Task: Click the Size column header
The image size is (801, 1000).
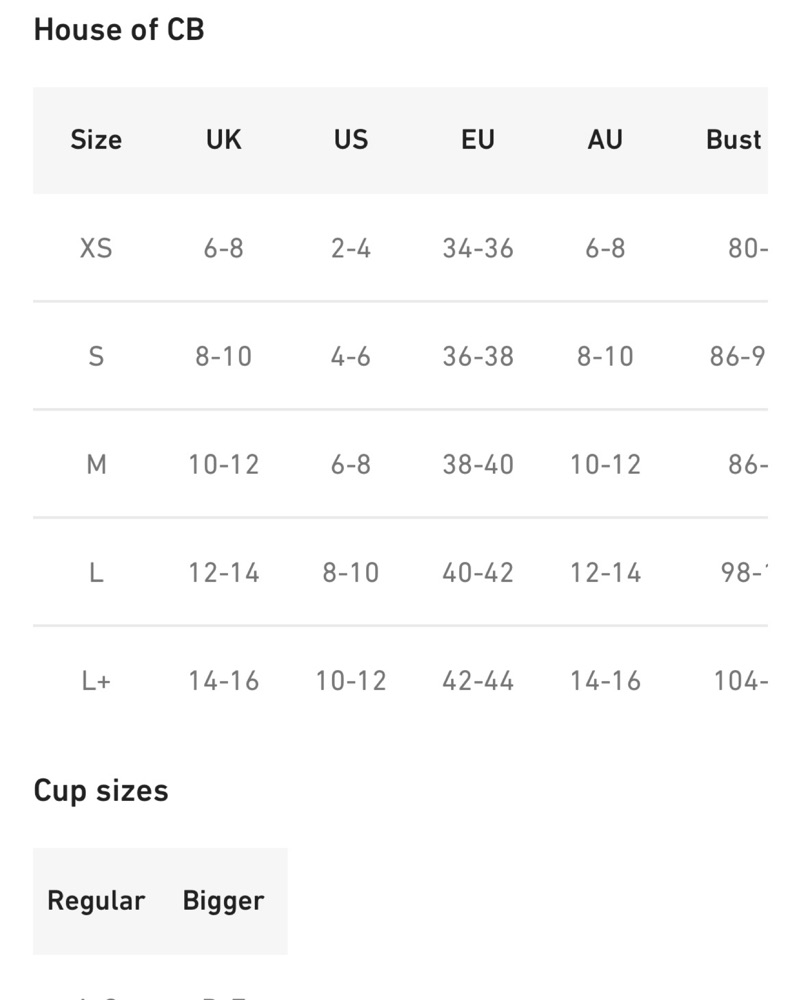Action: pos(96,140)
